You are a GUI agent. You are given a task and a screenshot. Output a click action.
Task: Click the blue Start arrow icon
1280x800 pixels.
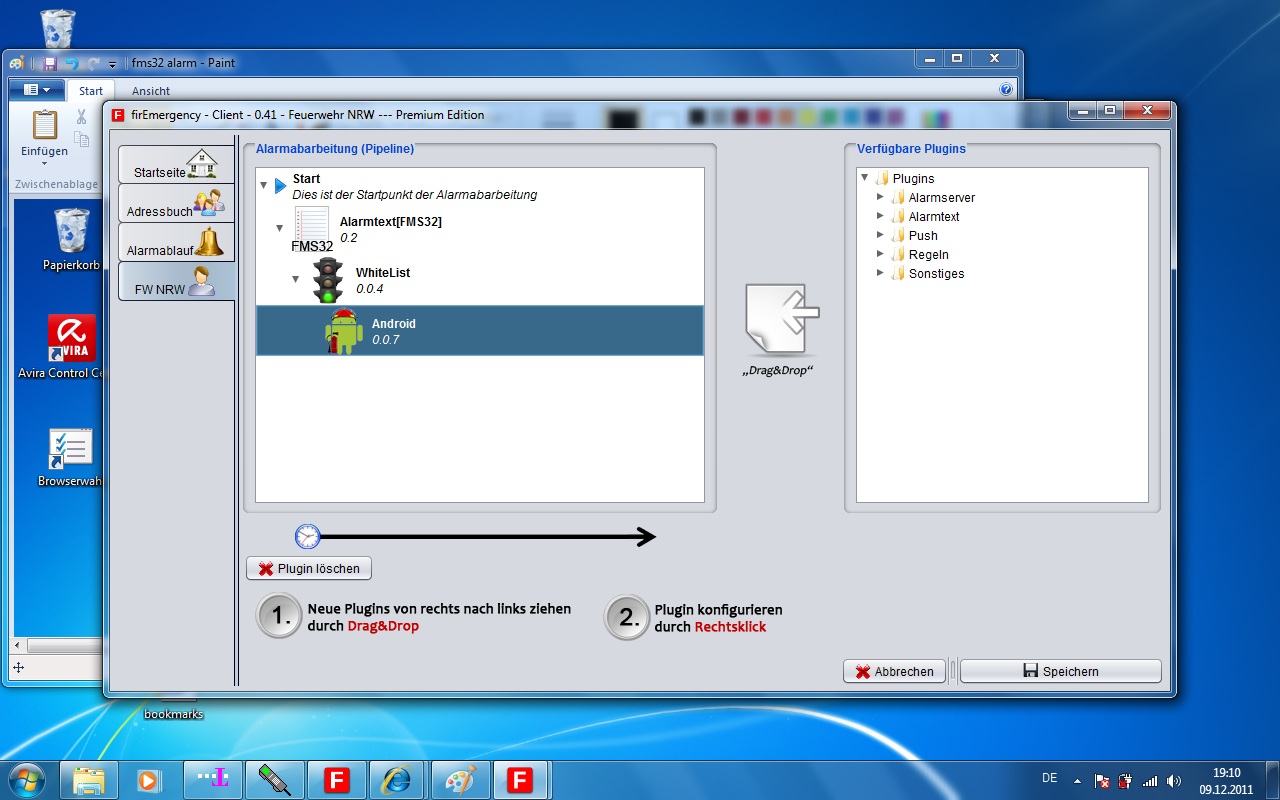point(280,186)
